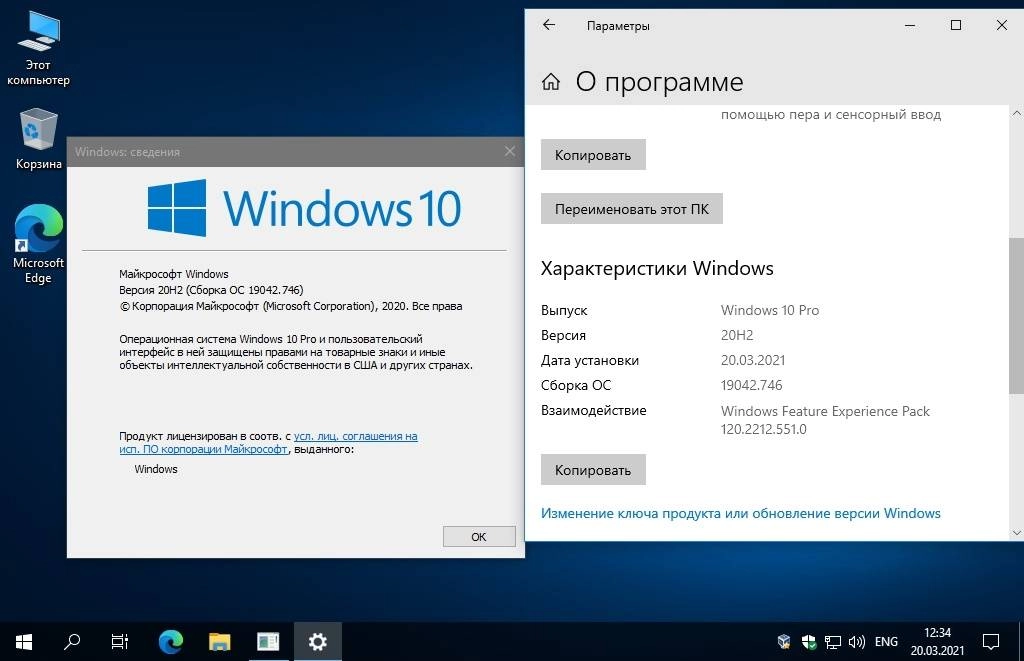The image size is (1024, 661).
Task: Launch Edge from the taskbar
Action: (170, 642)
